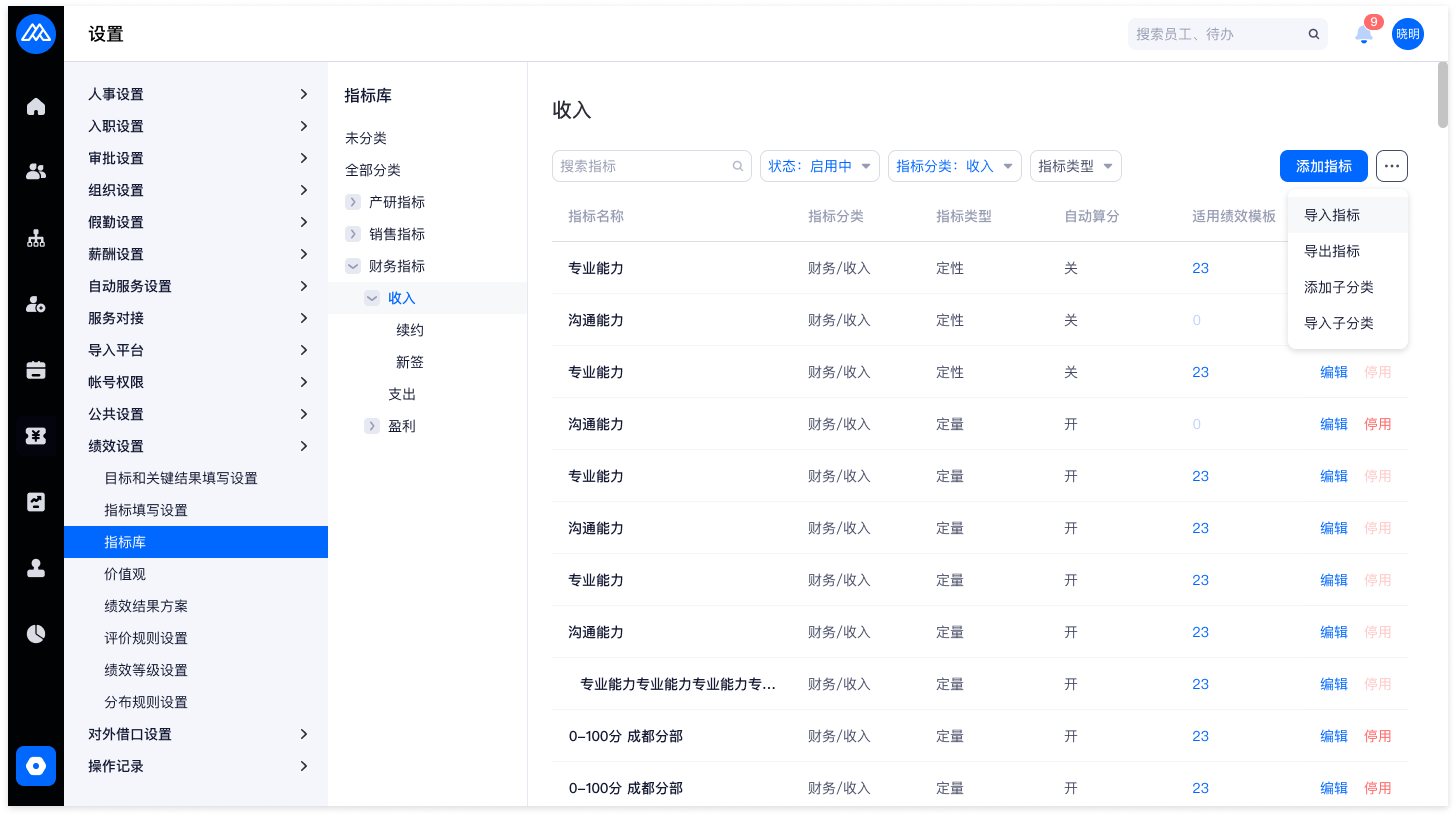The image size is (1456, 816).
Task: Click the yen salary sidebar icon
Action: click(36, 436)
